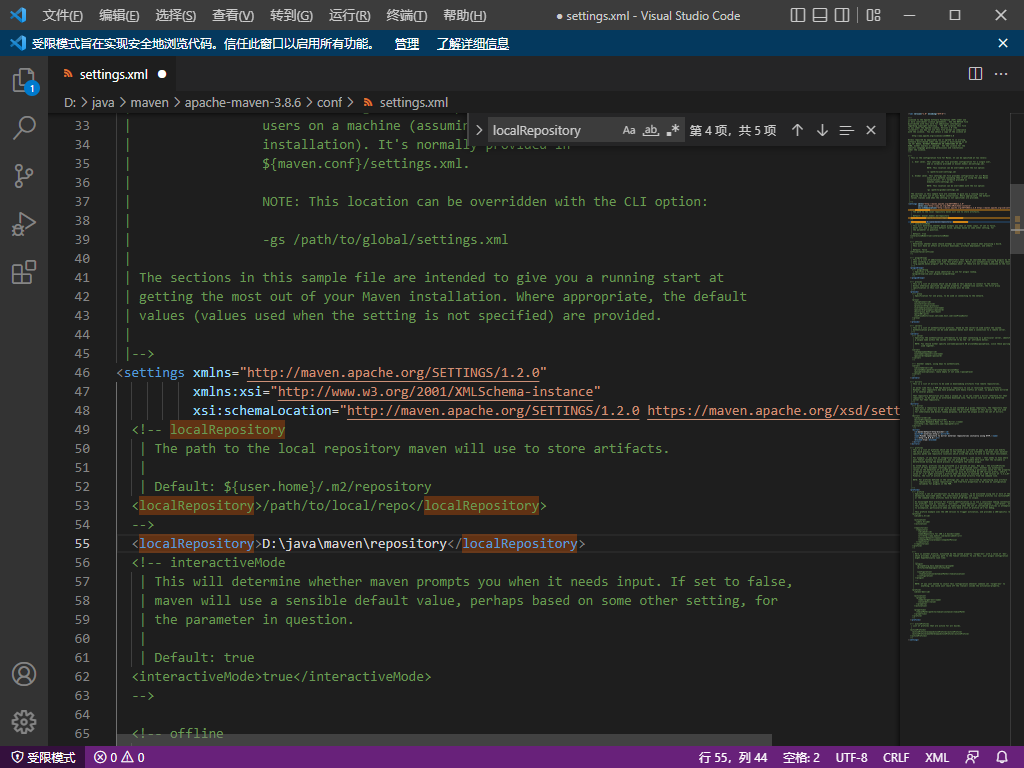The width and height of the screenshot is (1024, 768).
Task: Toggle primary side bar layout icon
Action: click(797, 15)
